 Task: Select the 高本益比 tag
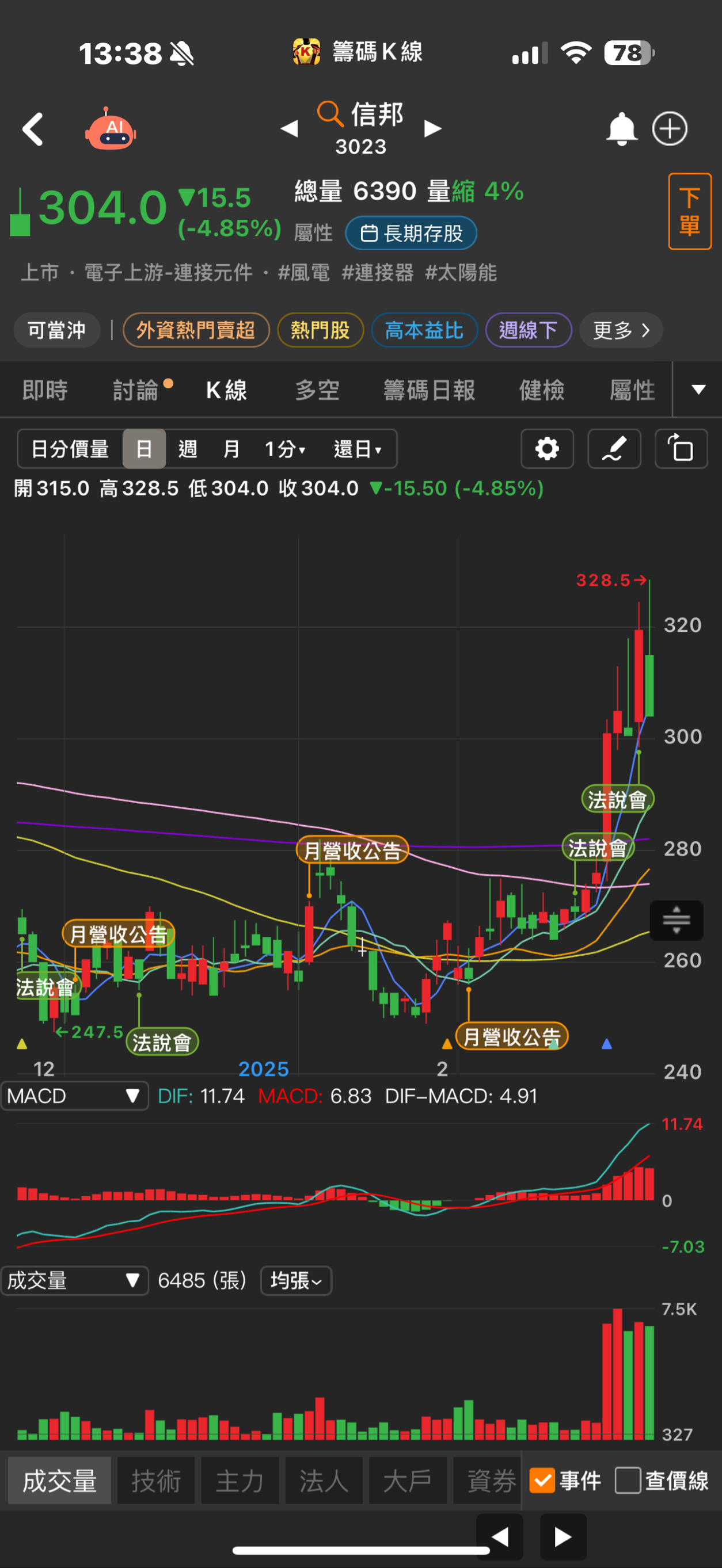point(424,330)
